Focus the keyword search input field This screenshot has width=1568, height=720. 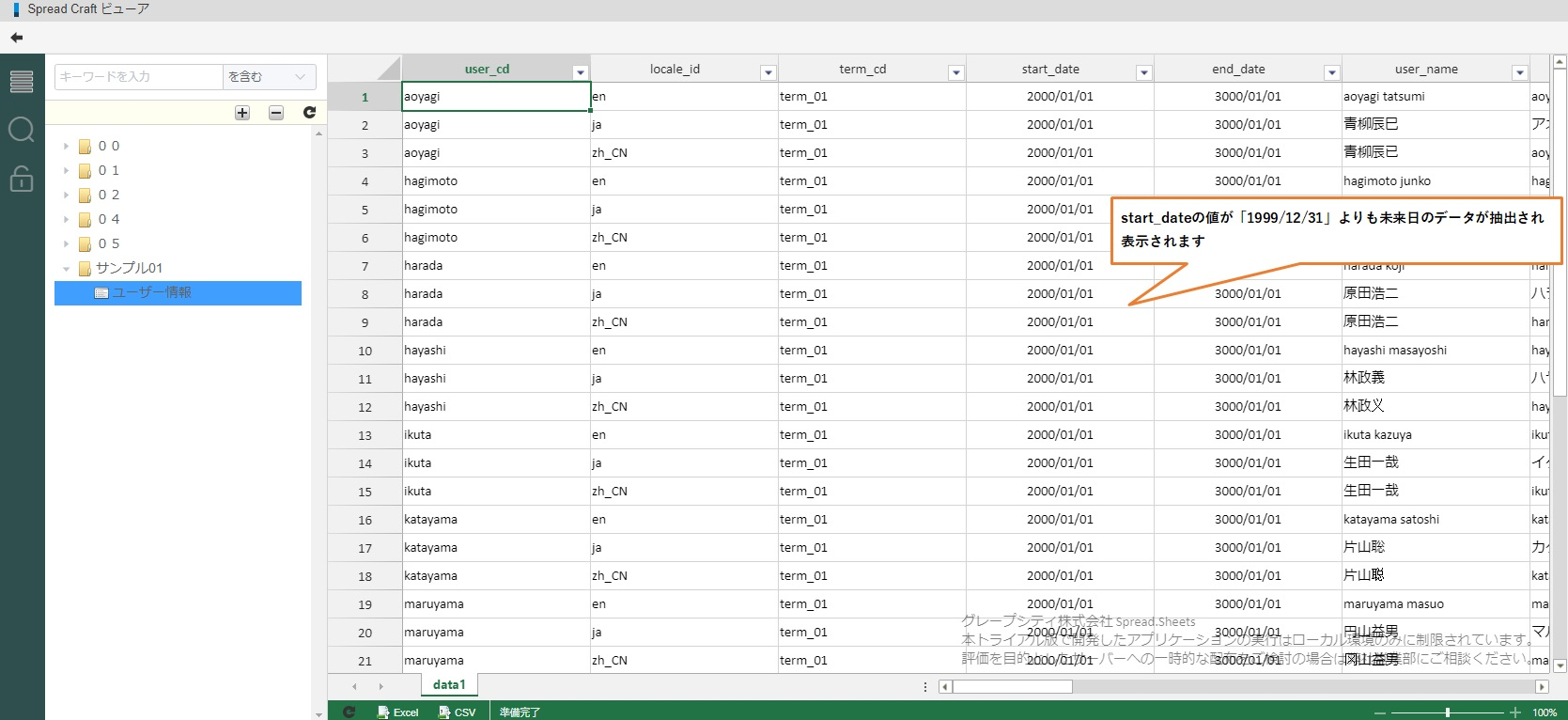pyautogui.click(x=138, y=77)
